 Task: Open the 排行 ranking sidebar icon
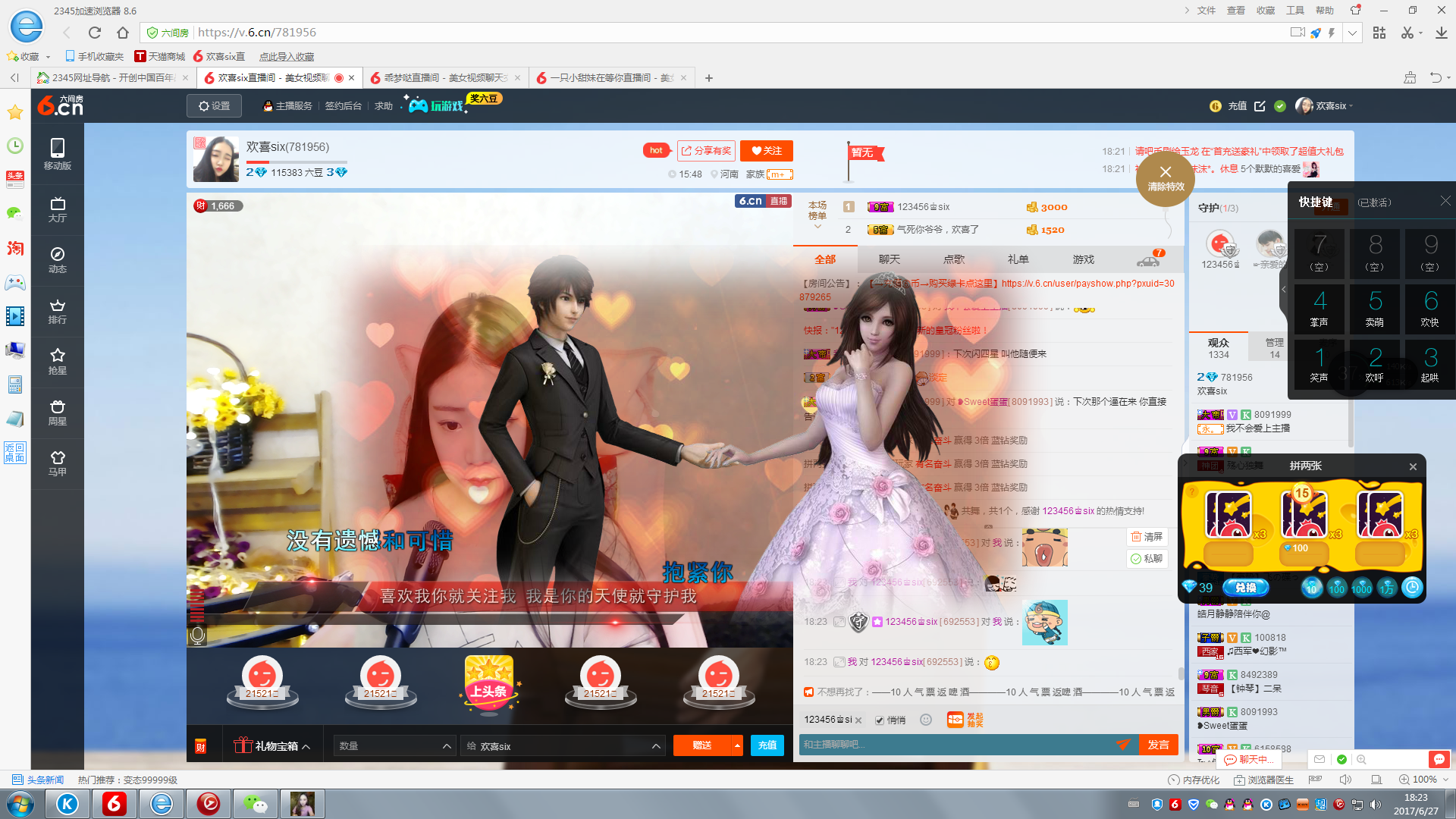coord(58,311)
